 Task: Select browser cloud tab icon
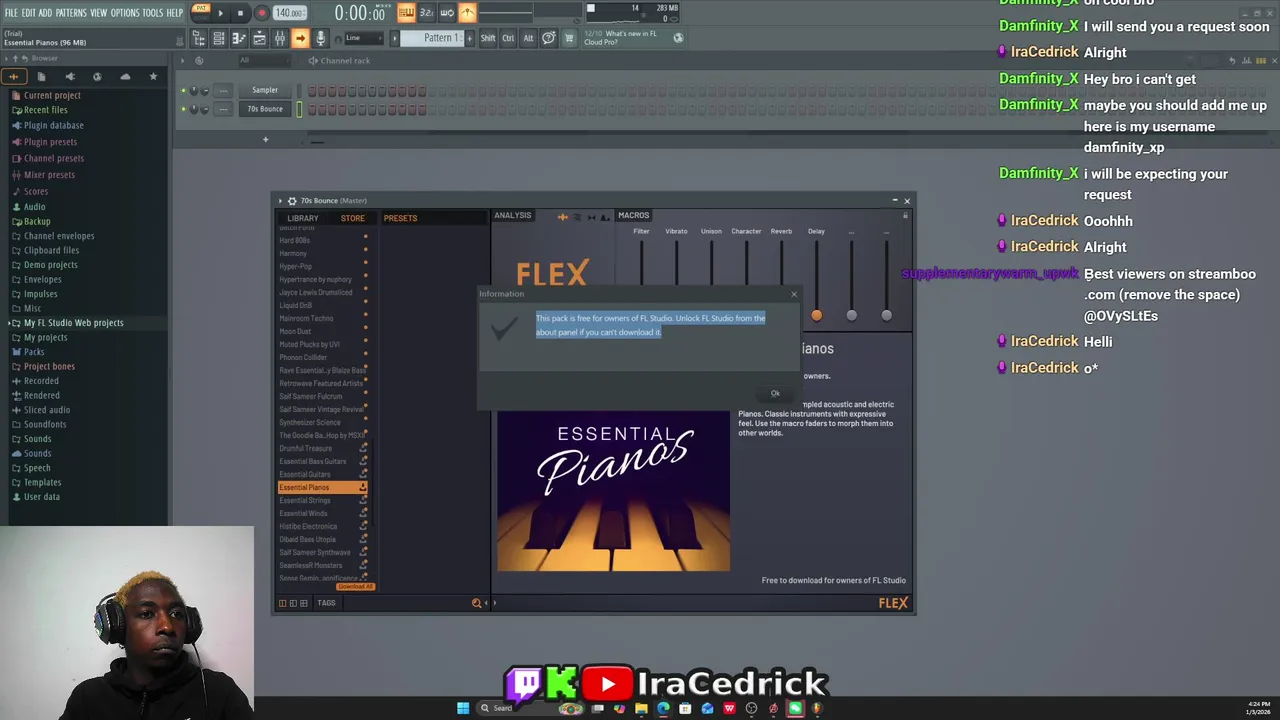(x=125, y=77)
